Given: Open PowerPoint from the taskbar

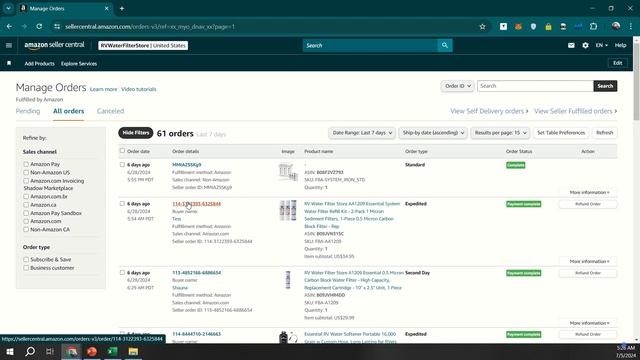Looking at the screenshot, I should coord(92,351).
